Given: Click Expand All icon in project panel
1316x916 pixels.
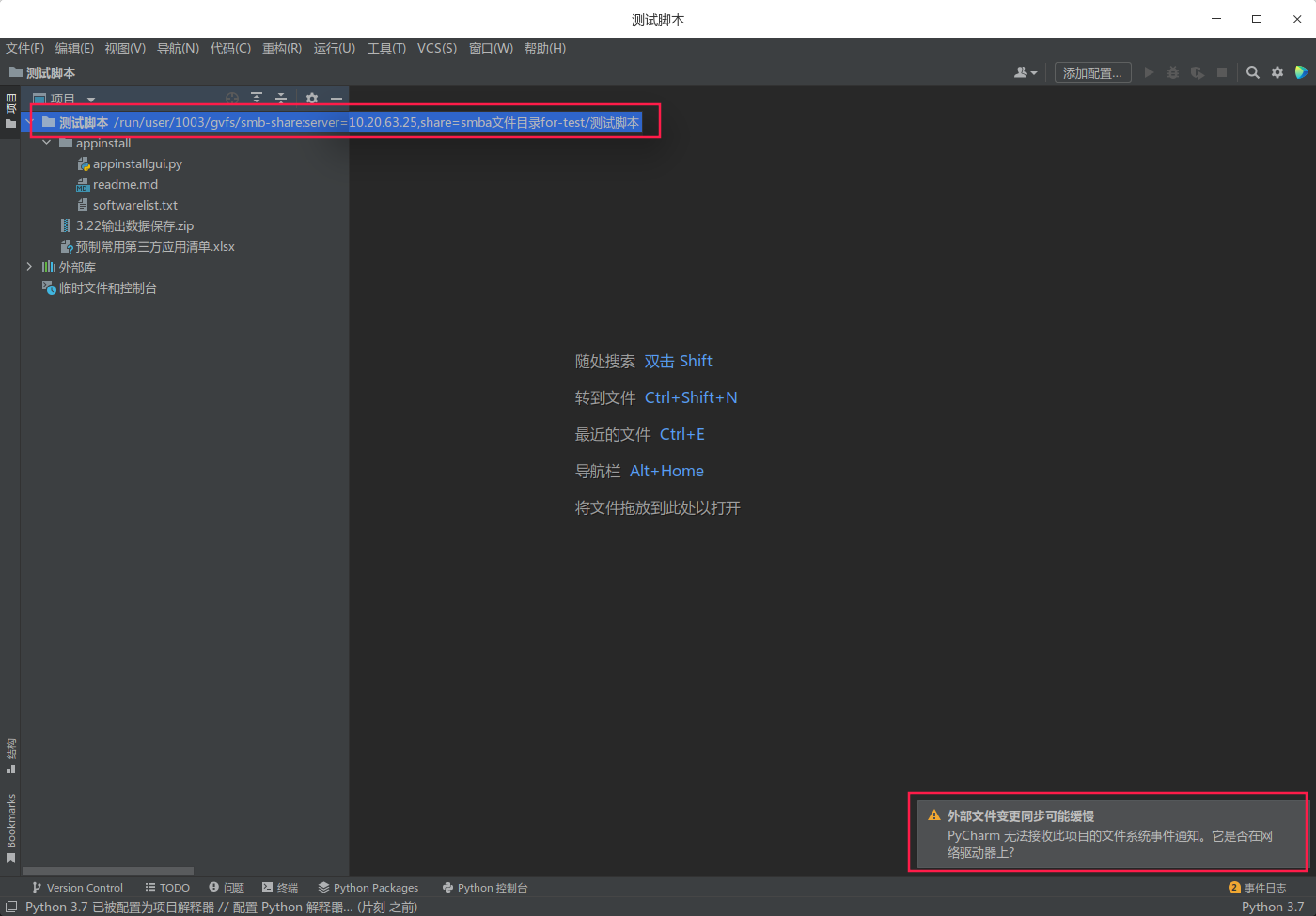Looking at the screenshot, I should [x=257, y=98].
